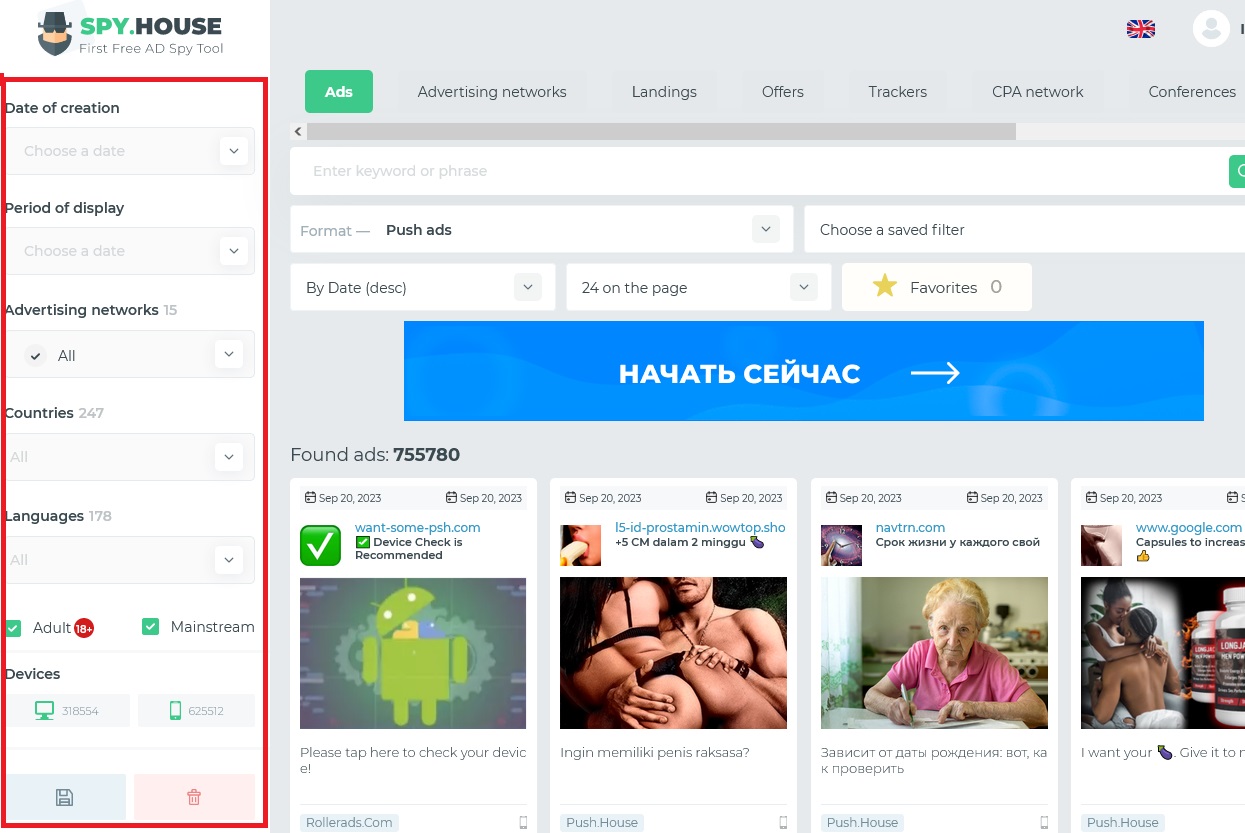Open the l5-id-prostamin.wowtop.sho link
The image size is (1245, 833).
(x=700, y=527)
